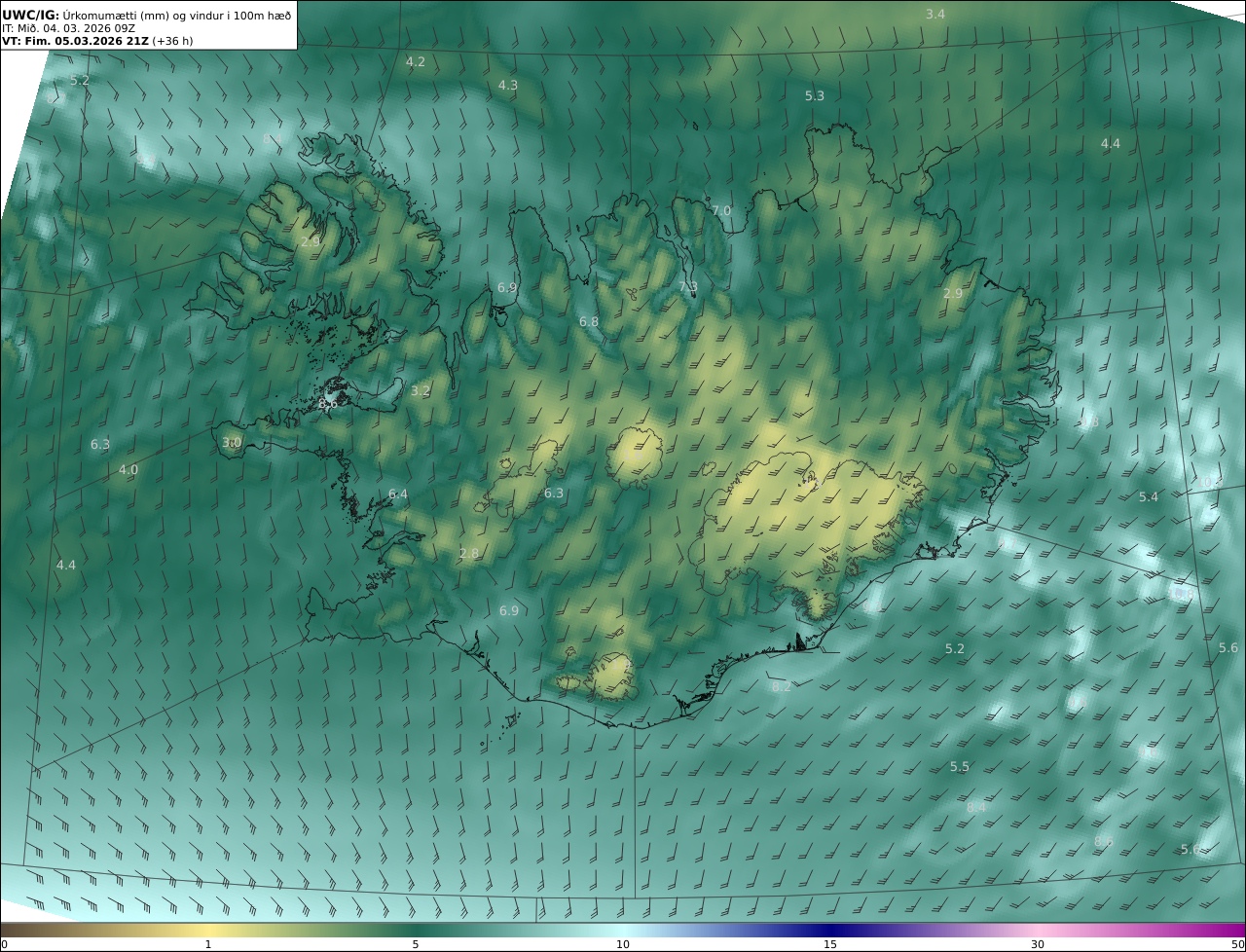Click the '2.8' value label on the map
This screenshot has width=1246, height=952.
pyautogui.click(x=469, y=553)
